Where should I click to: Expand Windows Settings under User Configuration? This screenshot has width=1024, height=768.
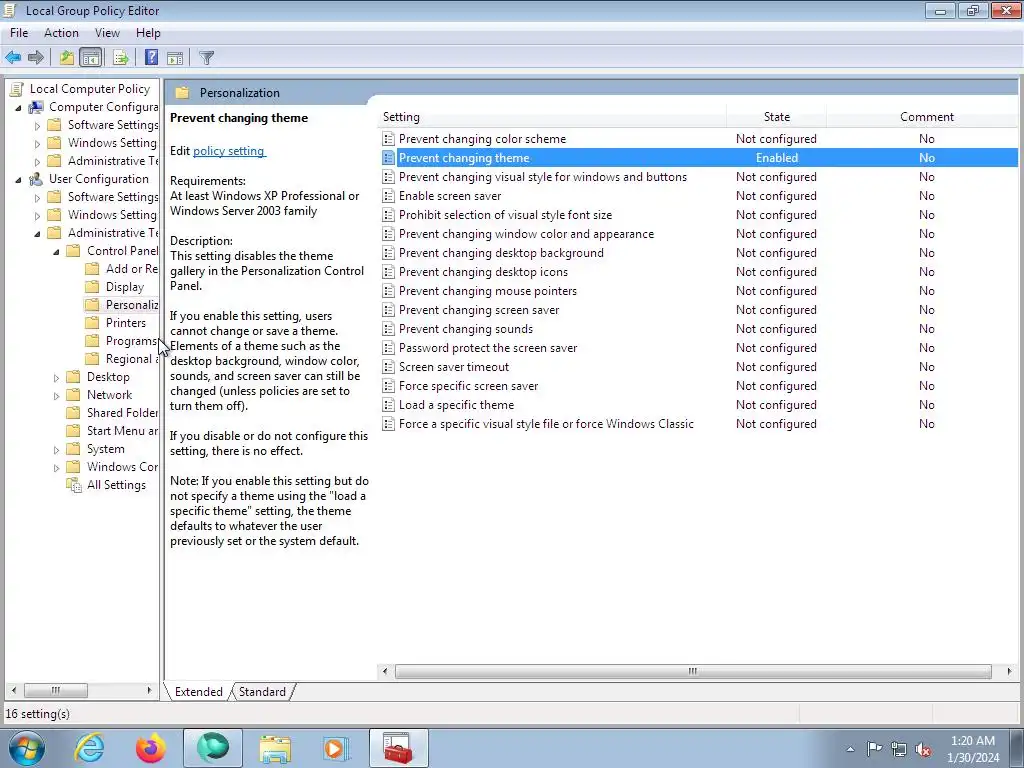[x=37, y=216]
